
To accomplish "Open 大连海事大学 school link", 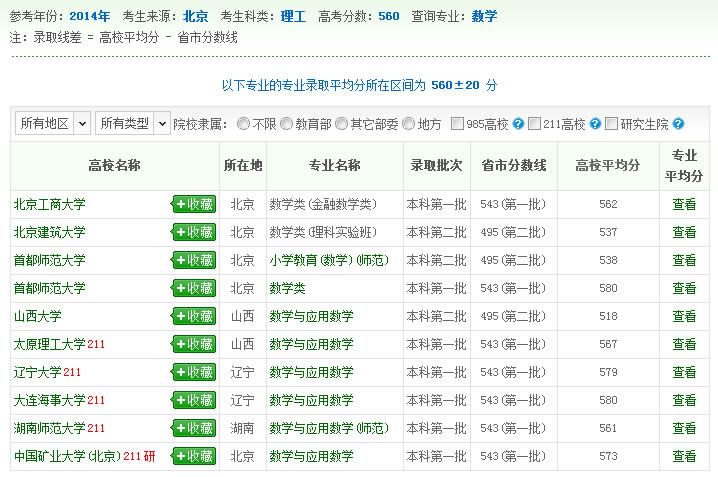I will [49, 400].
